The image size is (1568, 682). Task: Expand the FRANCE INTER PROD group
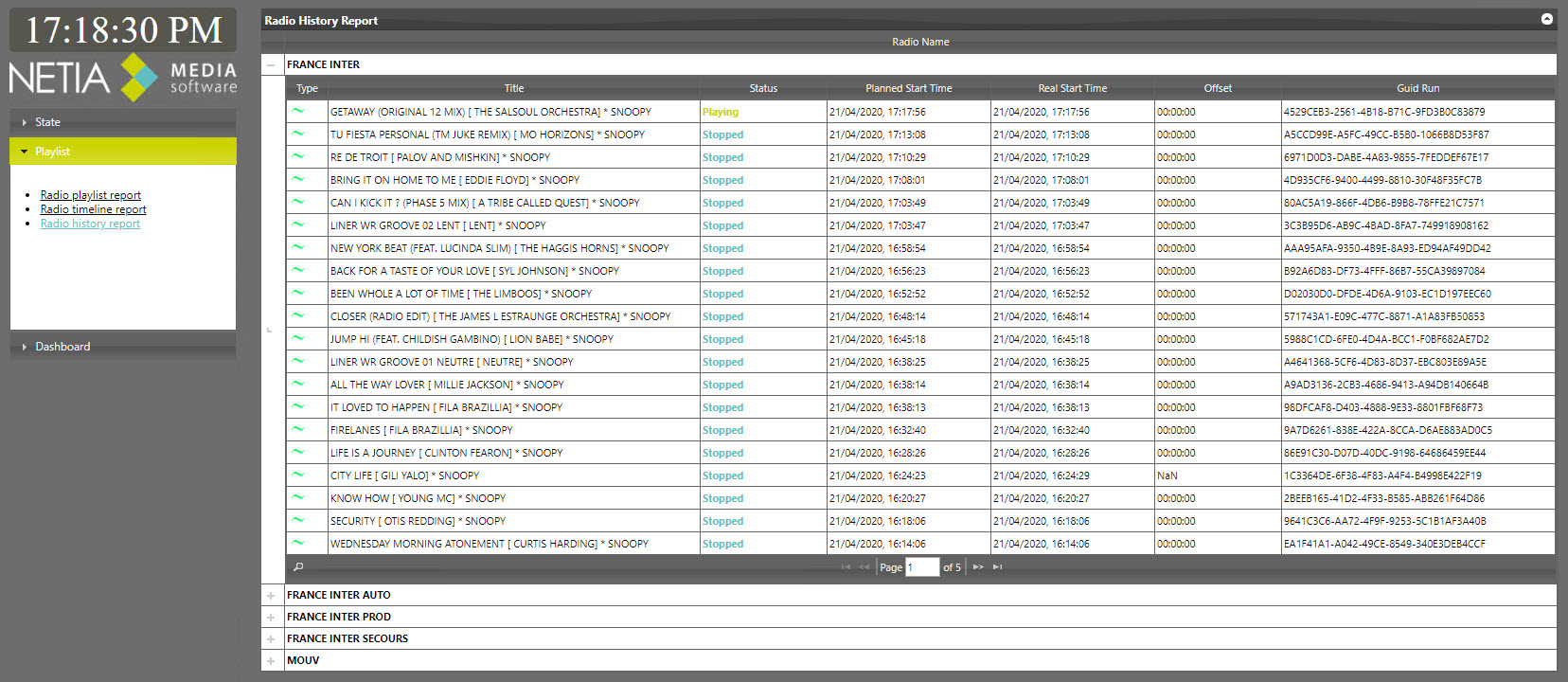point(271,618)
